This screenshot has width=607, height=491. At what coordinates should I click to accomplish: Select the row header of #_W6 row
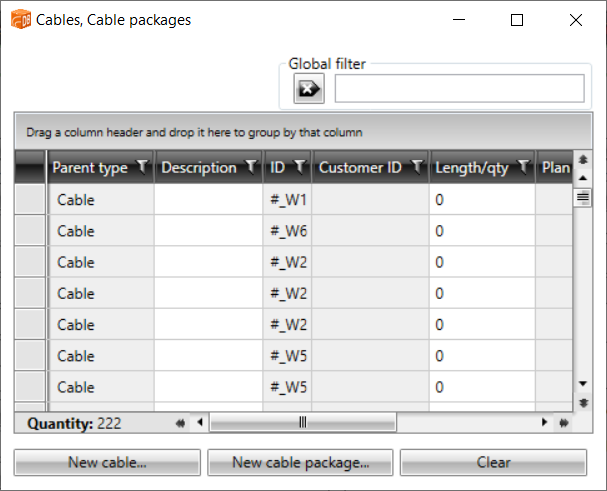tap(30, 231)
